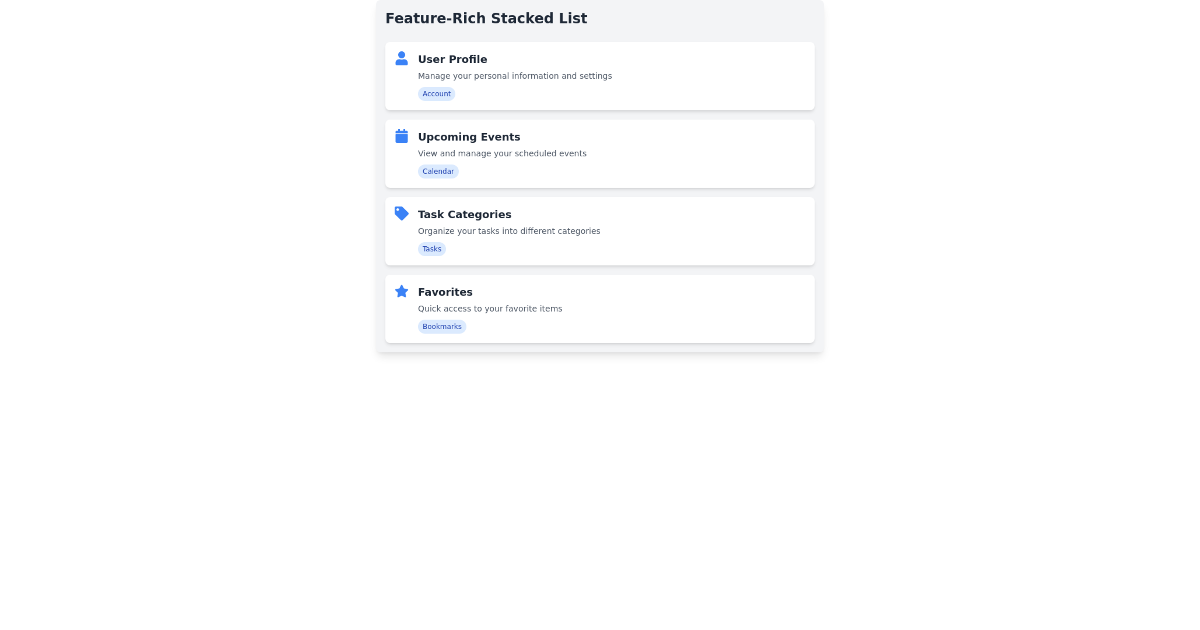Screen dimensions: 1200x630
Task: Select the Task Categories heading
Action: point(464,215)
